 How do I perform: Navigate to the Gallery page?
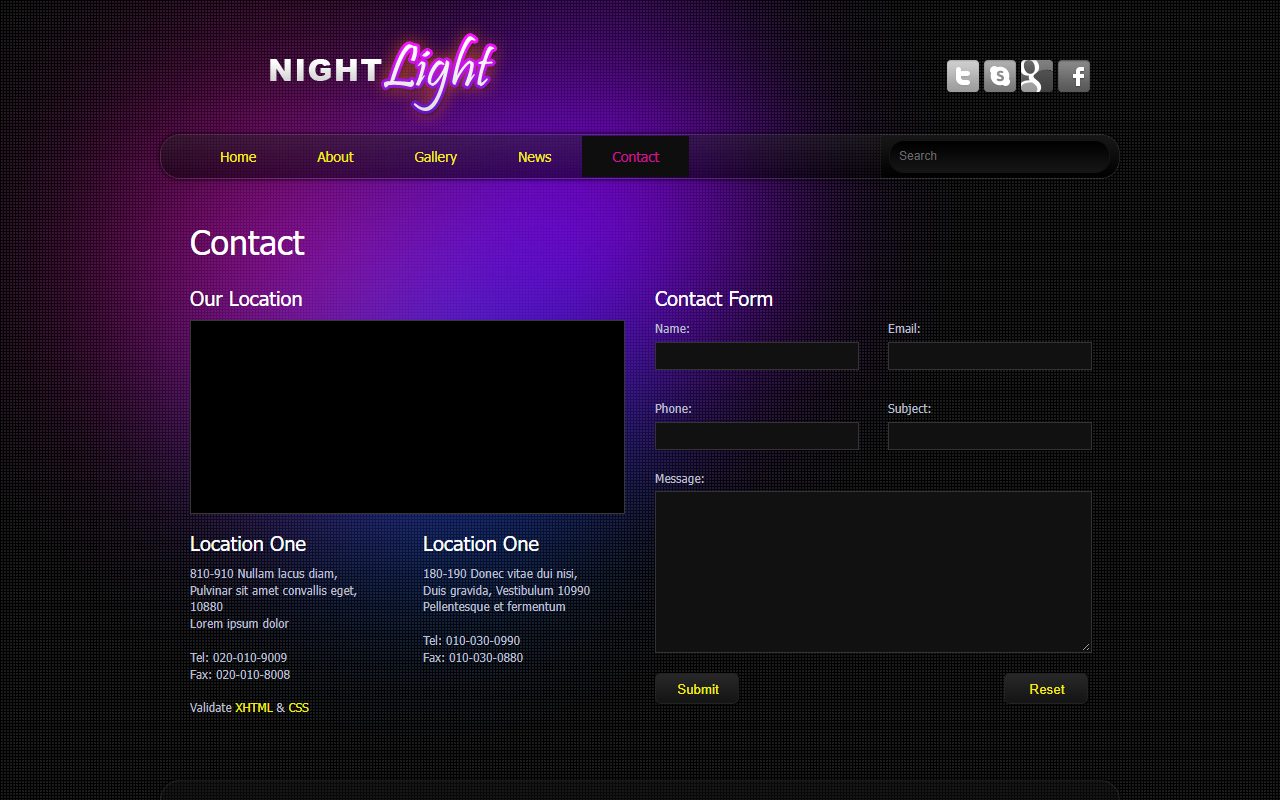tap(436, 157)
